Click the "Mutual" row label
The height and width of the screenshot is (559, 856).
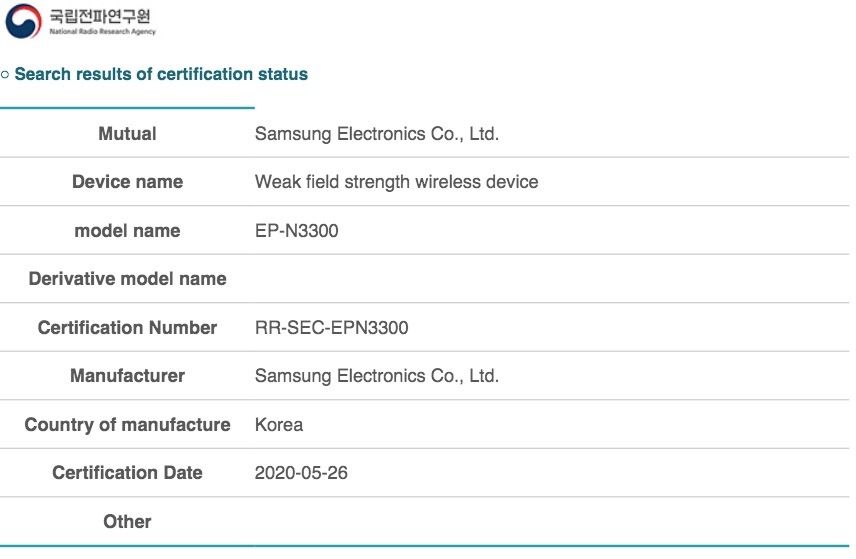click(127, 133)
